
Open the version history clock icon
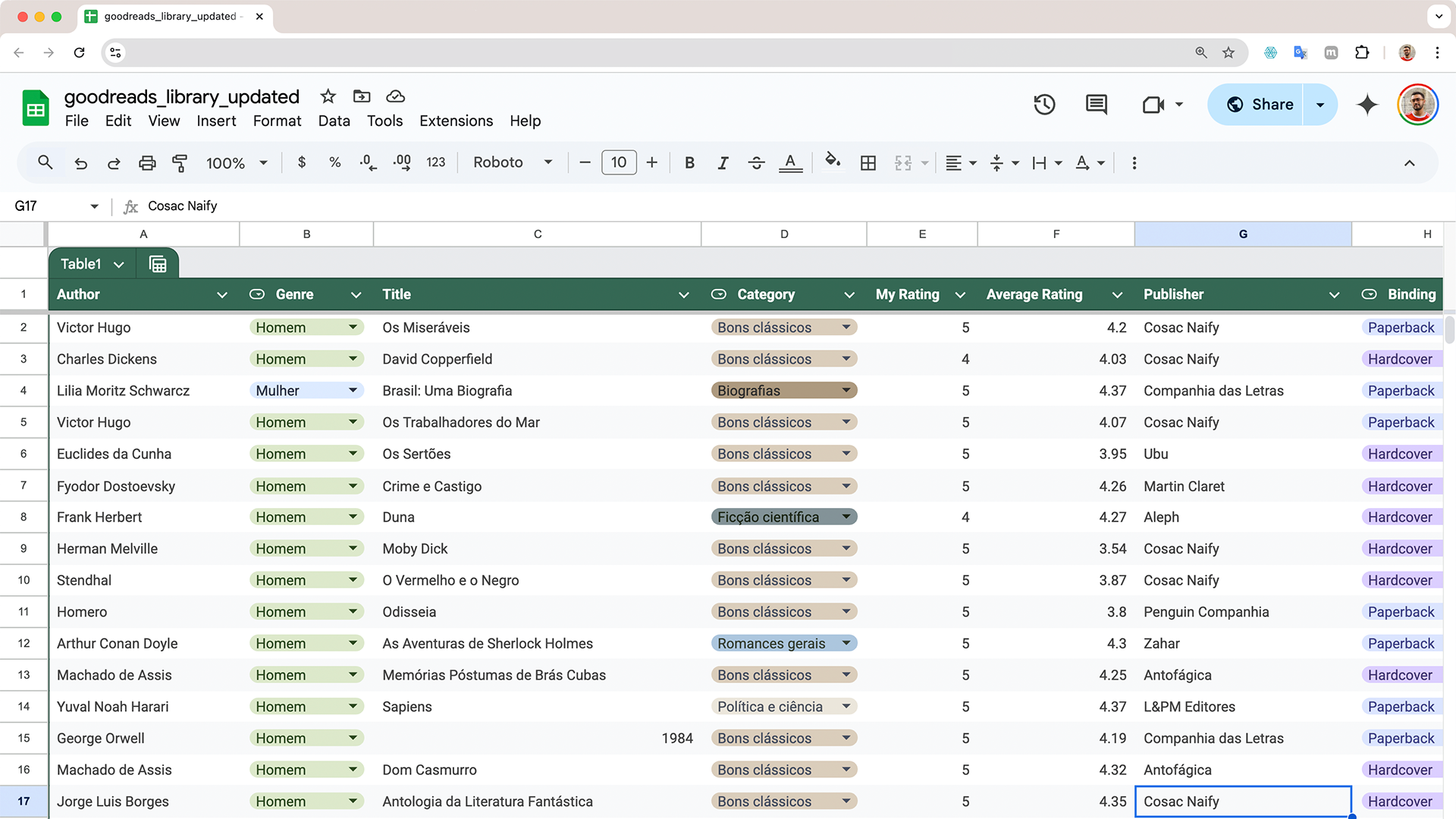point(1044,105)
